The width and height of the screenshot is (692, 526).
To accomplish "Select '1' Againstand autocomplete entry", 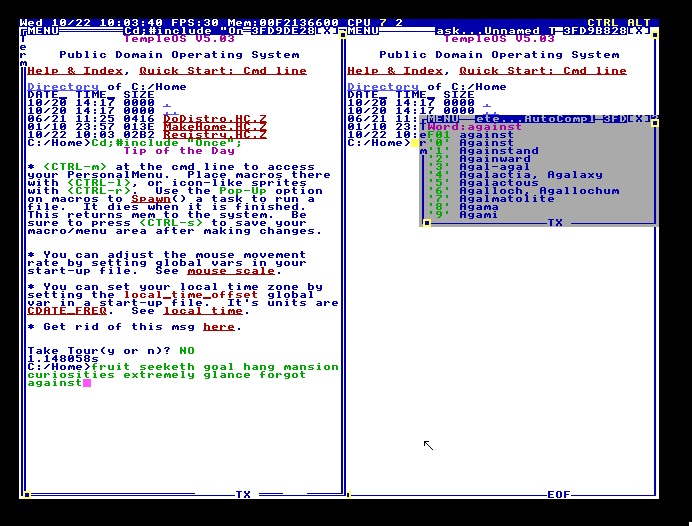I will (483, 151).
